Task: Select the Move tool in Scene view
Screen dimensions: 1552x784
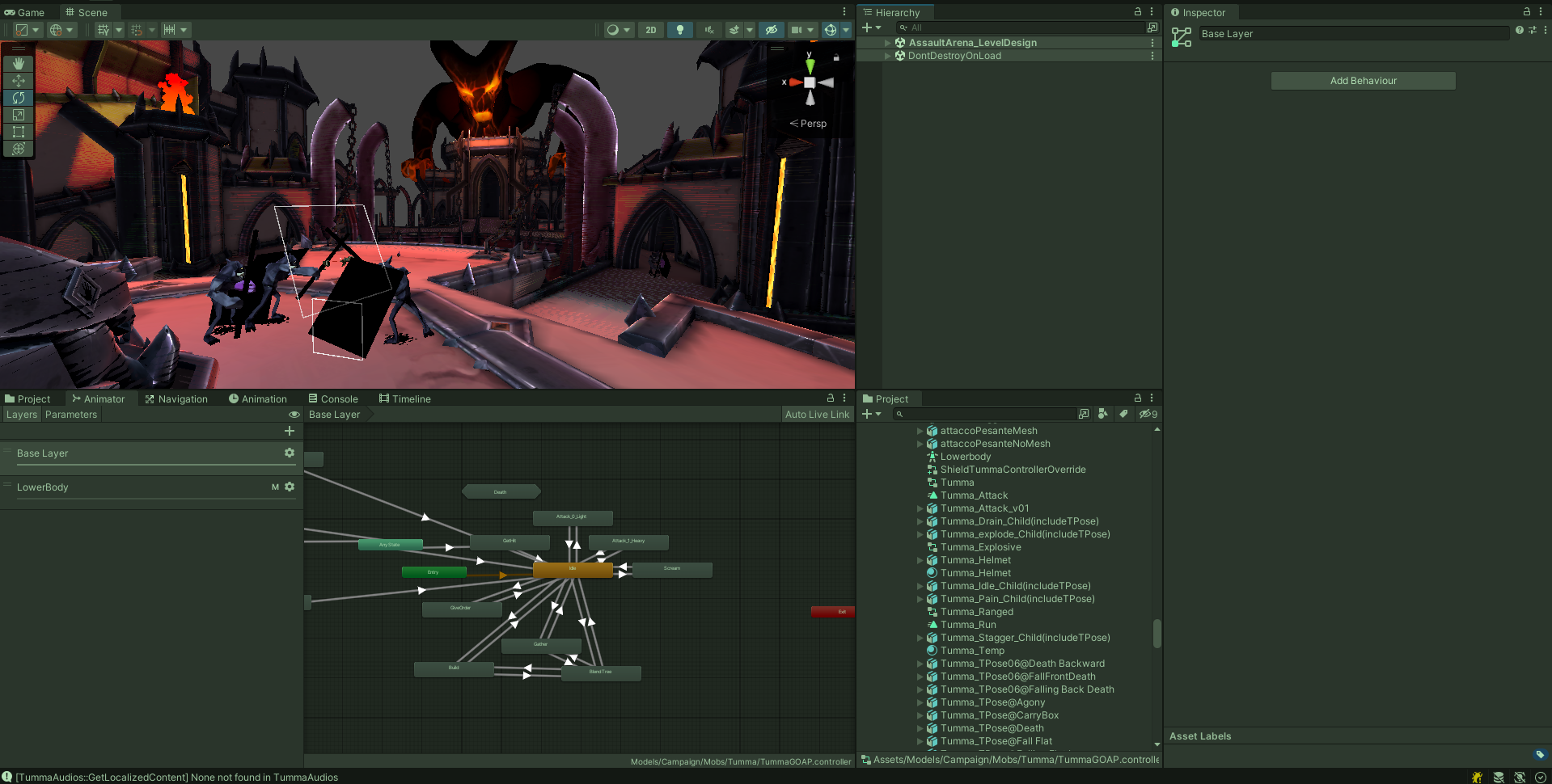Action: 19,80
